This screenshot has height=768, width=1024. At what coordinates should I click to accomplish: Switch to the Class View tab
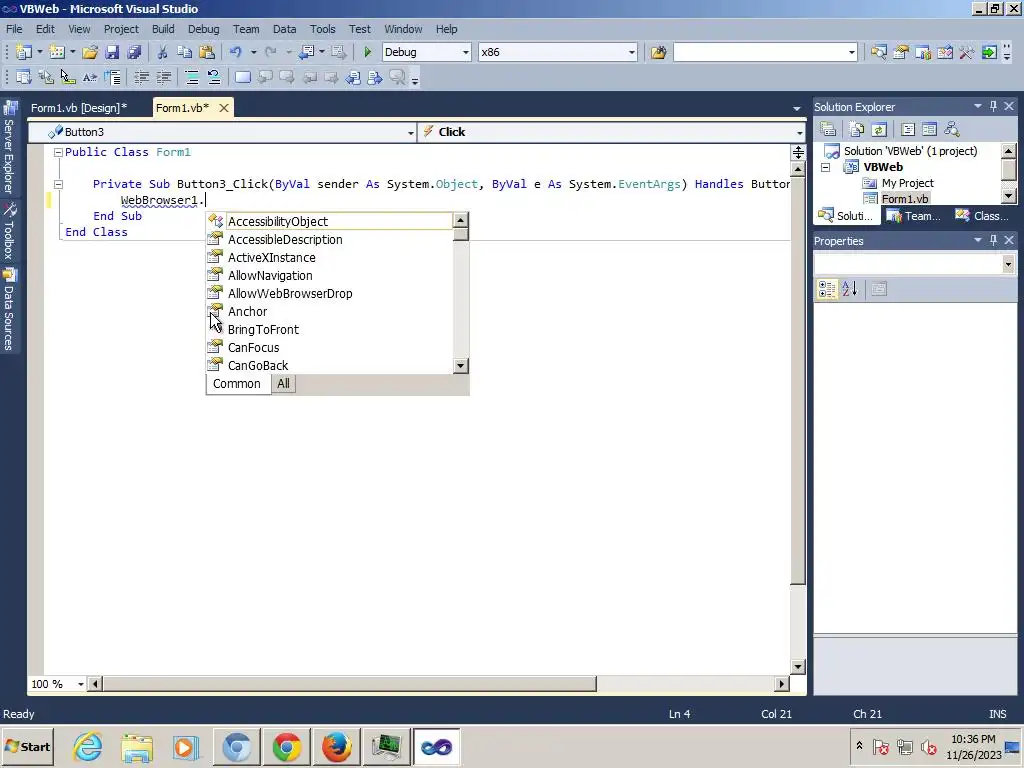pos(982,216)
